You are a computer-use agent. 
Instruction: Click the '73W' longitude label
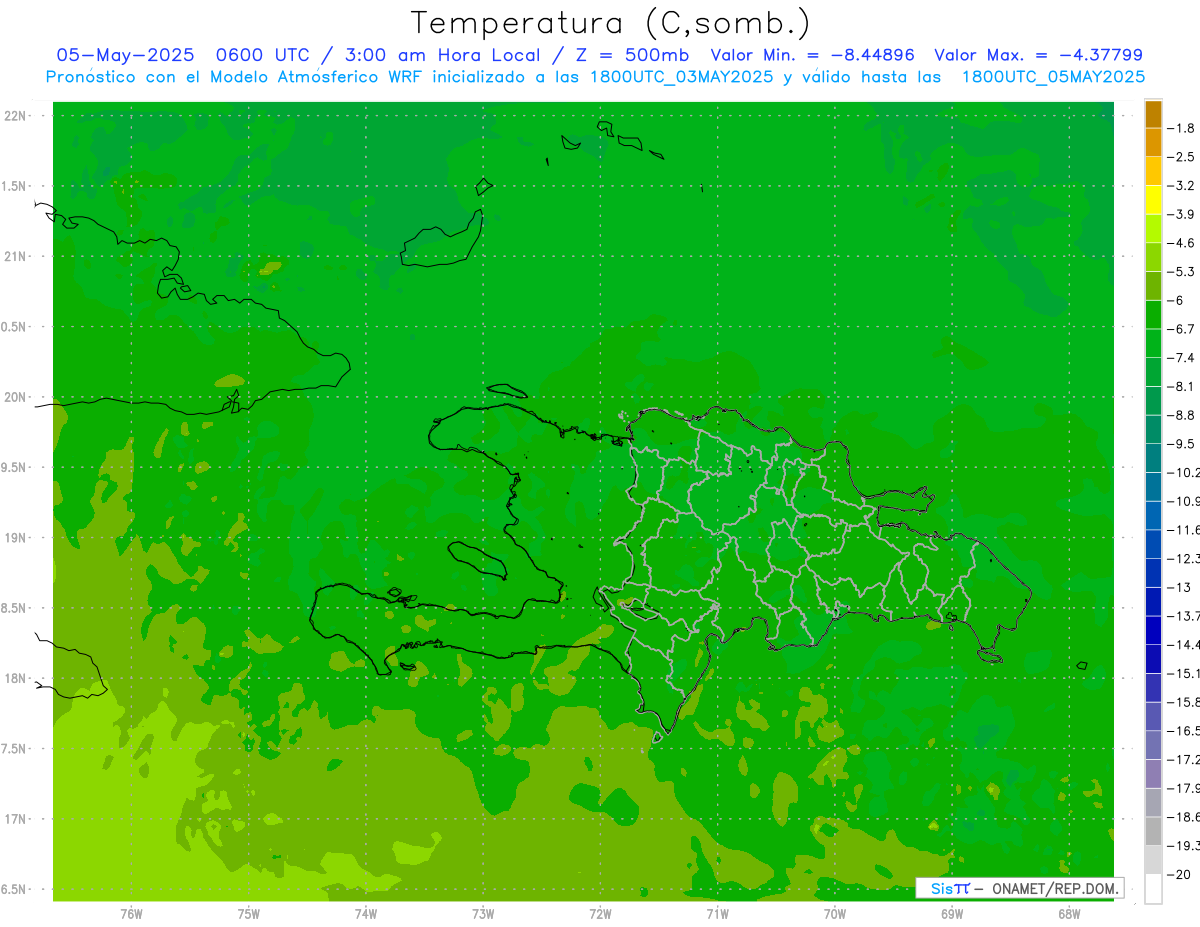483,914
